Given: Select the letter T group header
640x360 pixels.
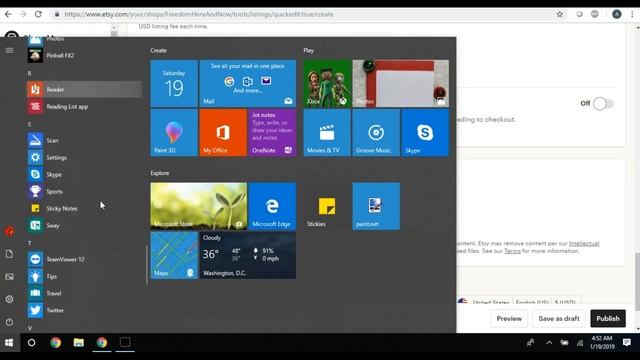Looking at the screenshot, I should 29,243.
